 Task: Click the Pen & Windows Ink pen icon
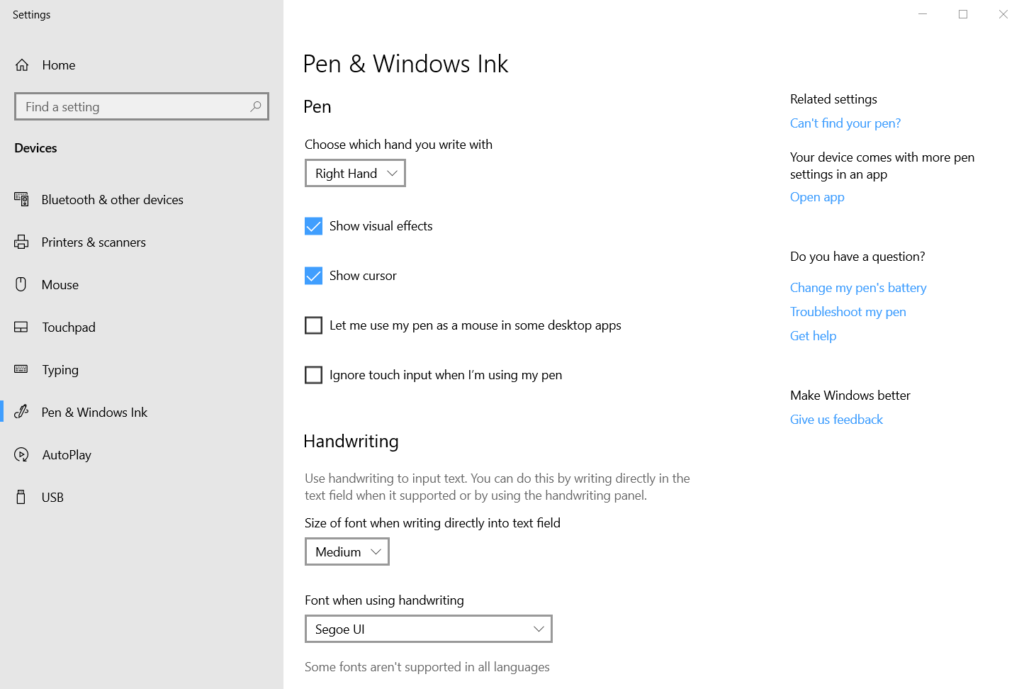click(22, 412)
